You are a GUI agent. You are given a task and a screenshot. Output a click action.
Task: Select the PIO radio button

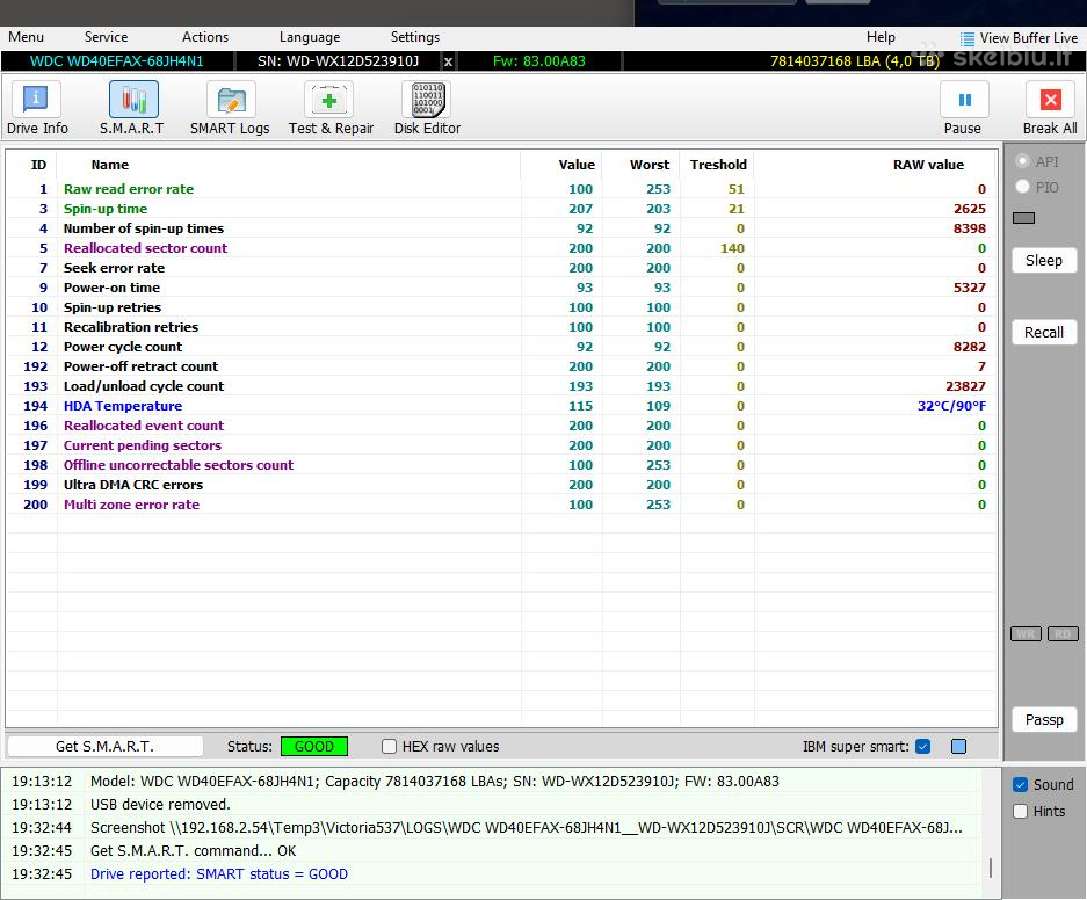click(x=1022, y=187)
